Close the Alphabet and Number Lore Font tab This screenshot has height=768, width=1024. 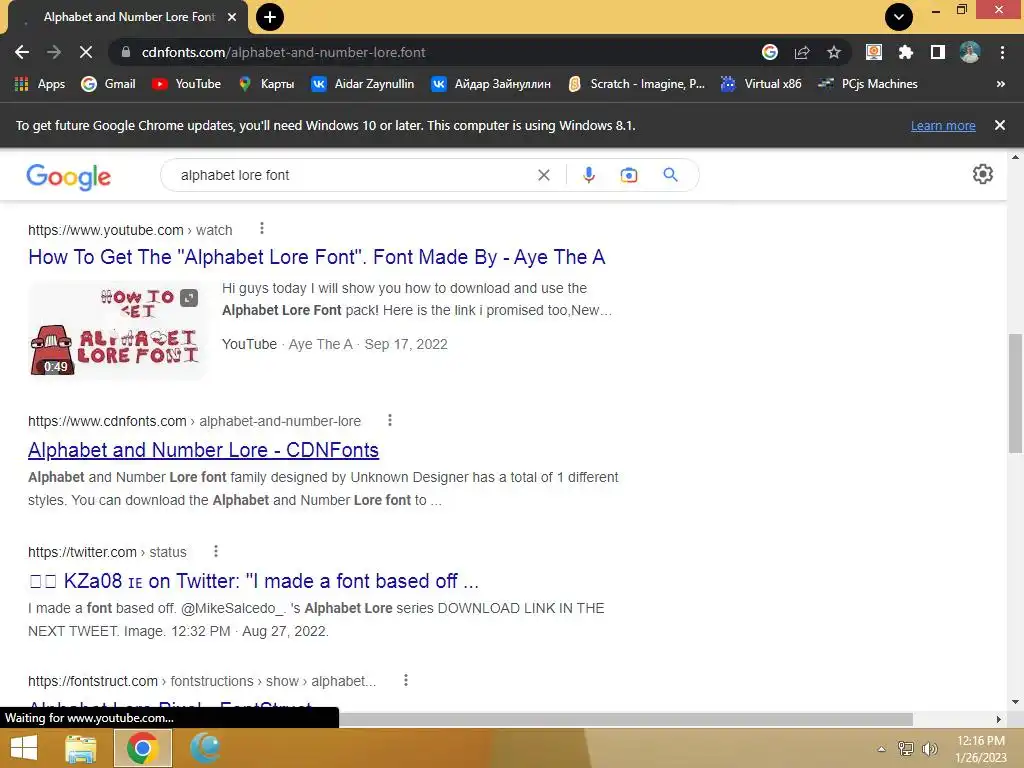[x=232, y=17]
